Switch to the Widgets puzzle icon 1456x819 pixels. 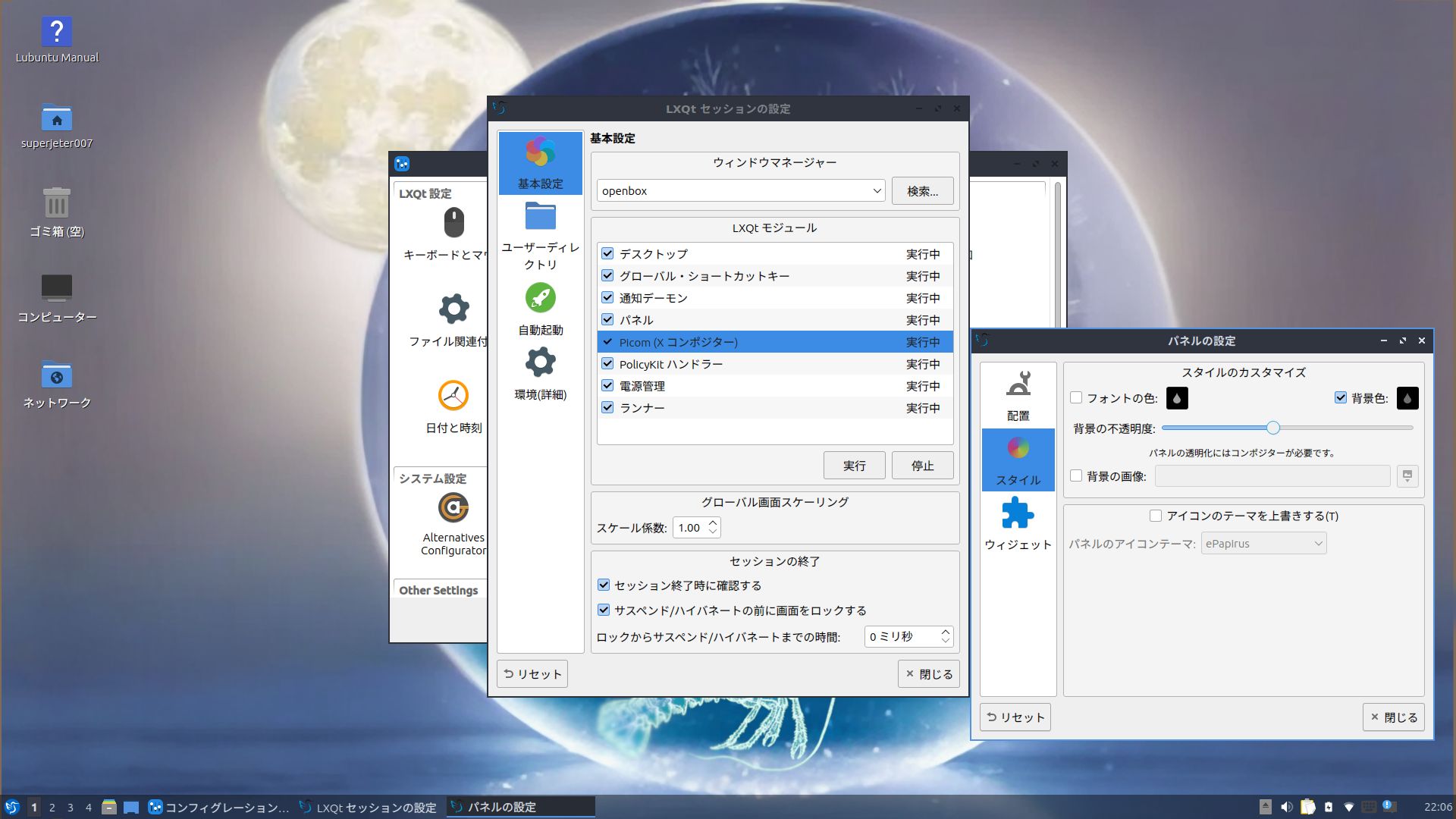(1018, 514)
